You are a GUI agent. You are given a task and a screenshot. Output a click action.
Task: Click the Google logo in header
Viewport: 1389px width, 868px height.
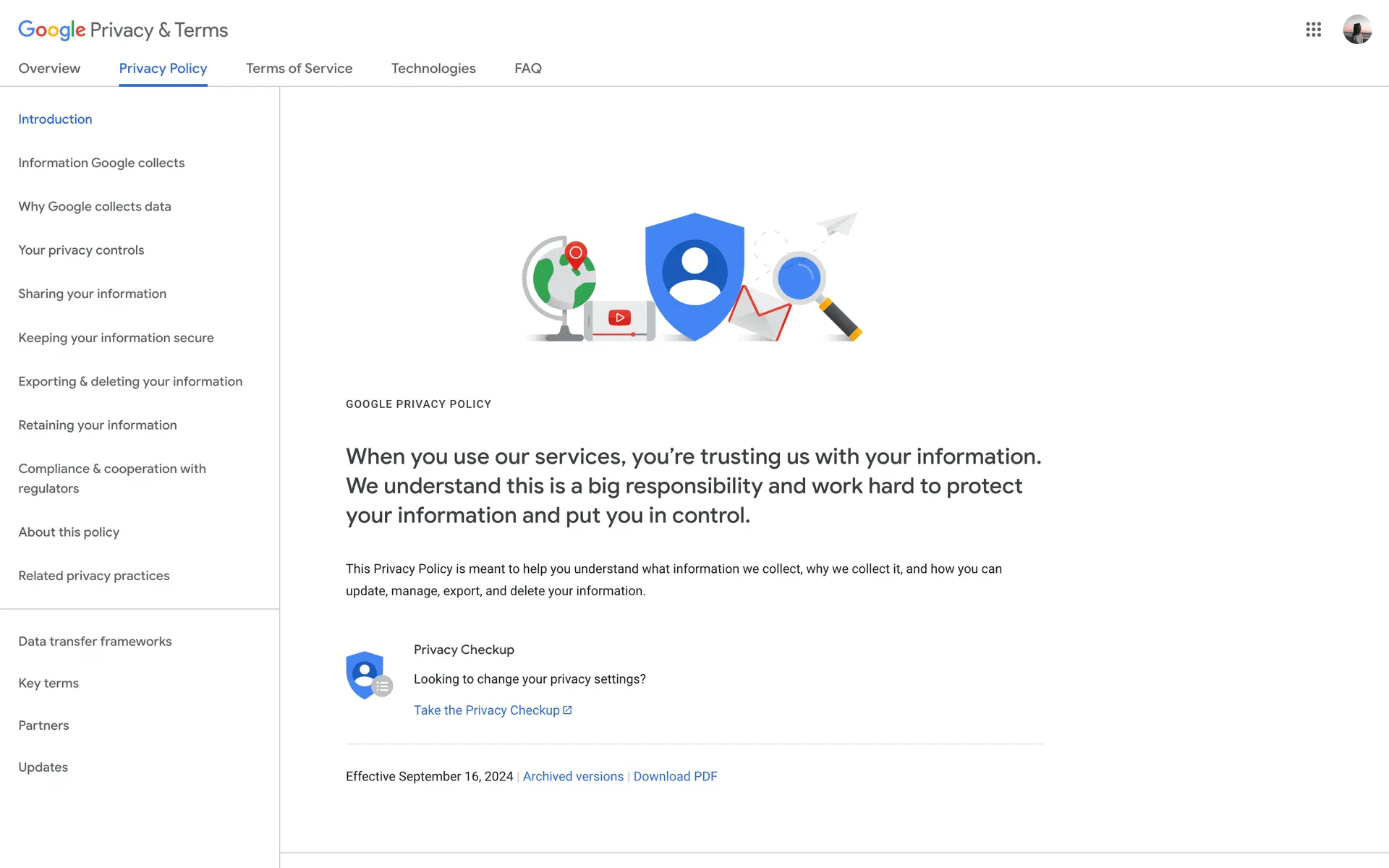click(x=52, y=30)
